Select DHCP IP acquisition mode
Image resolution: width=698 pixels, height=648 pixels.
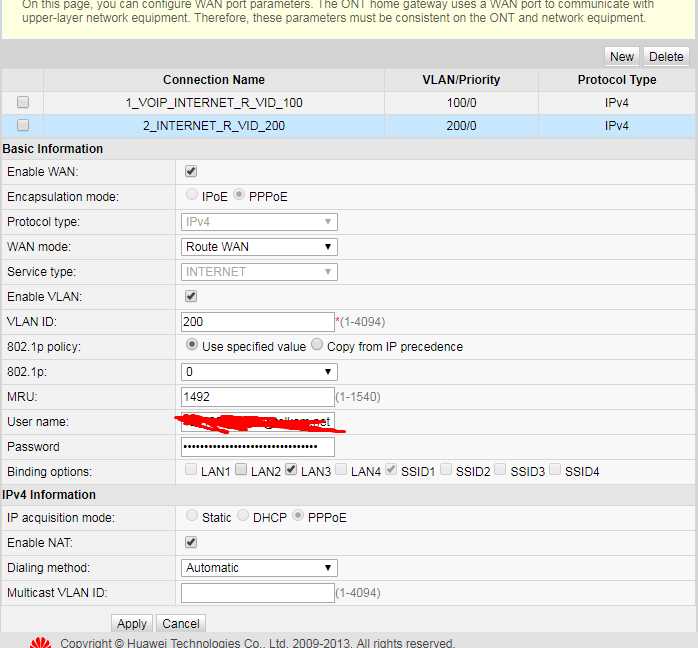coord(243,515)
